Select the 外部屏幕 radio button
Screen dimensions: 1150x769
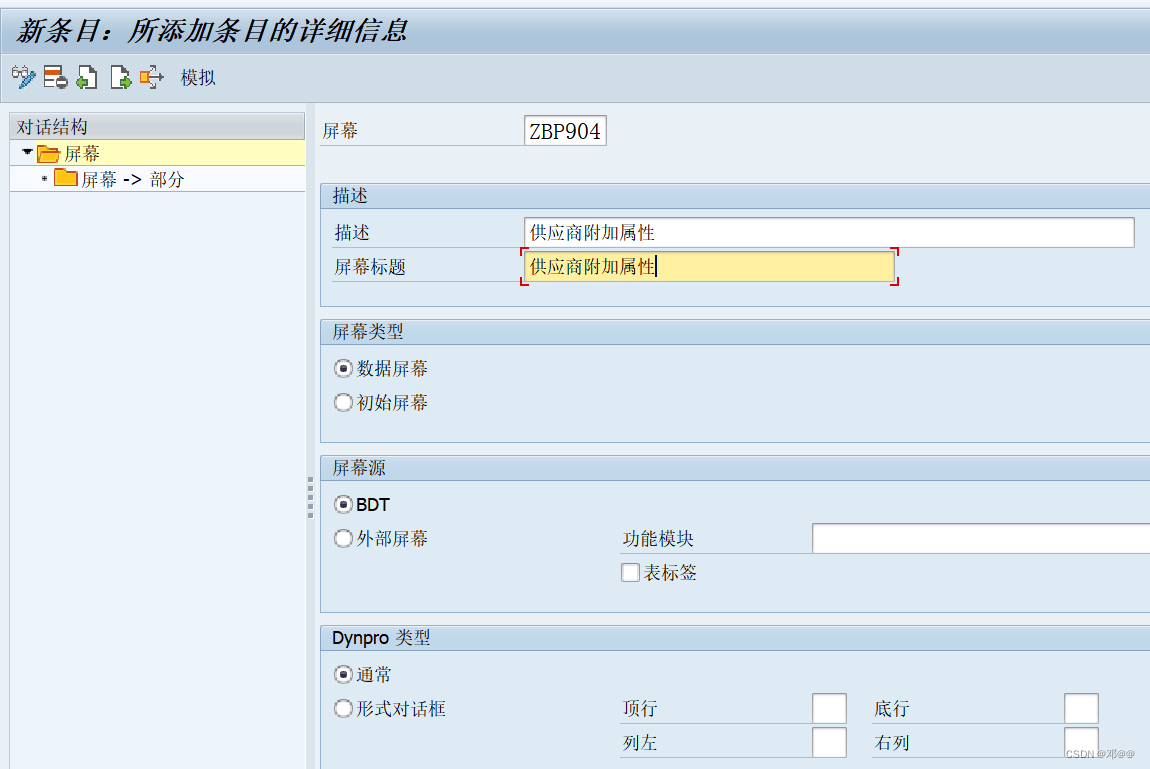(x=343, y=539)
